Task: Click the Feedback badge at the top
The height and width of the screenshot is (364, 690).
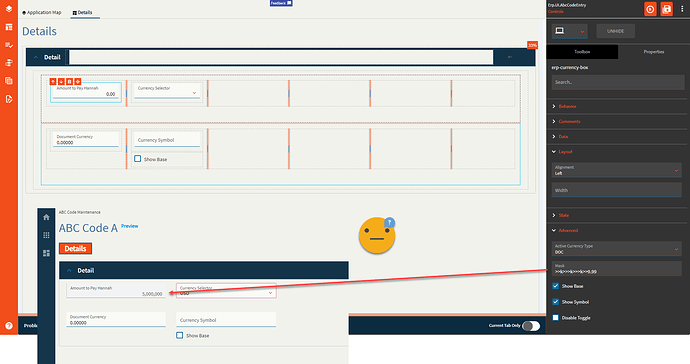Action: click(x=281, y=3)
